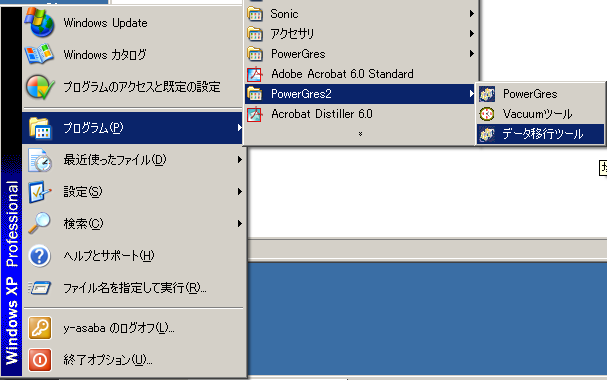Click the ヘルプとサポート question mark icon
This screenshot has width=607, height=380.
(x=39, y=256)
